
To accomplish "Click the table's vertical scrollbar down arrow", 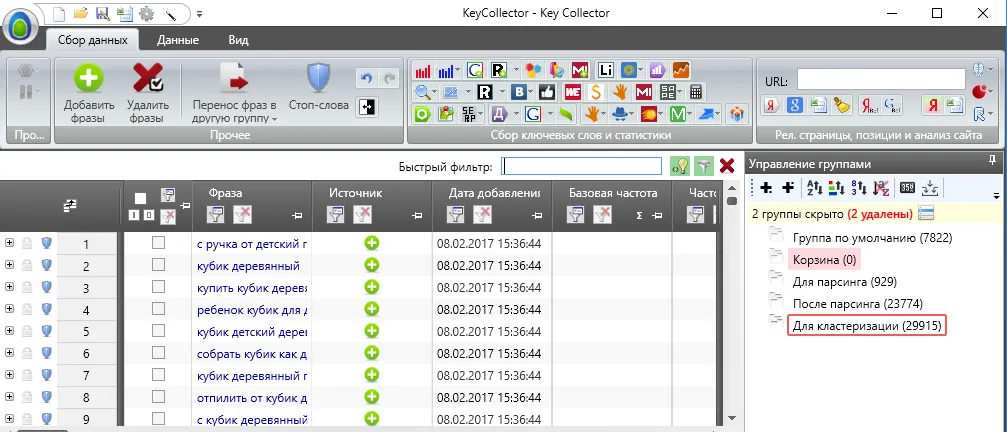I will [x=731, y=418].
